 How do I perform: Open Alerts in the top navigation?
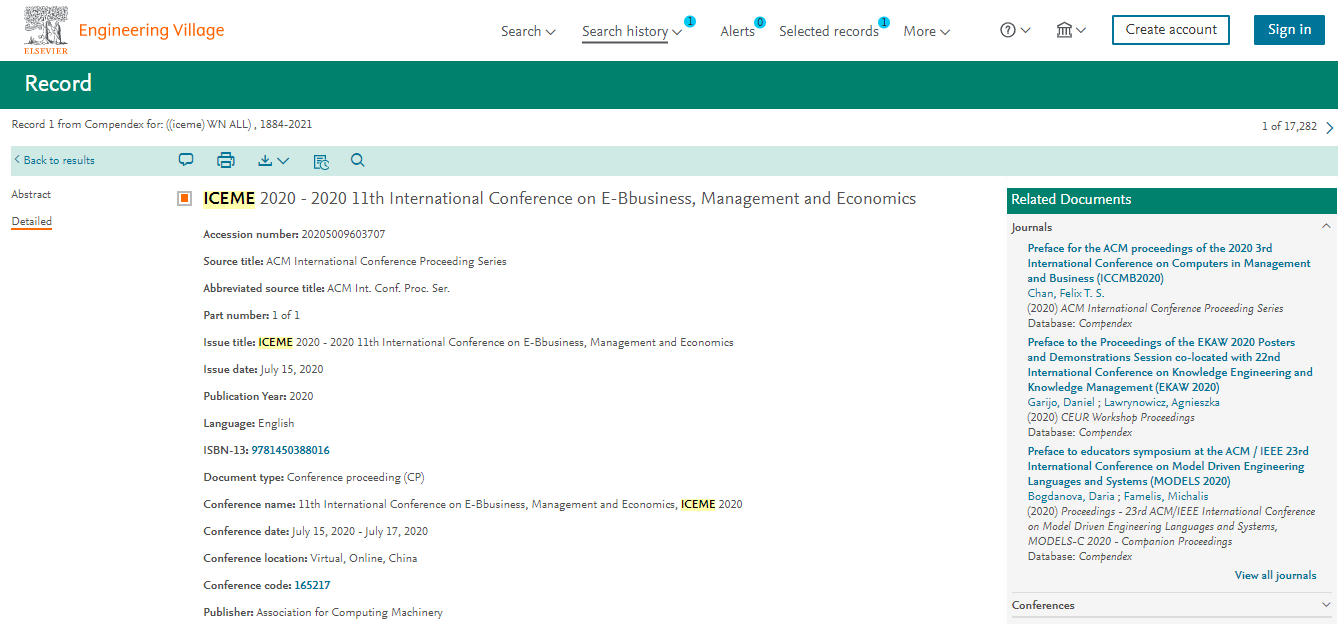(x=738, y=31)
